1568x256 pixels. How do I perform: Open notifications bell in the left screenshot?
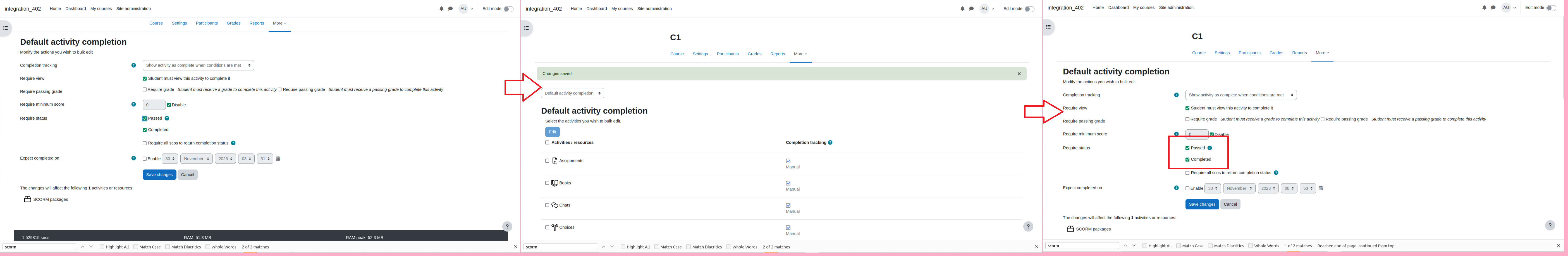tap(441, 9)
